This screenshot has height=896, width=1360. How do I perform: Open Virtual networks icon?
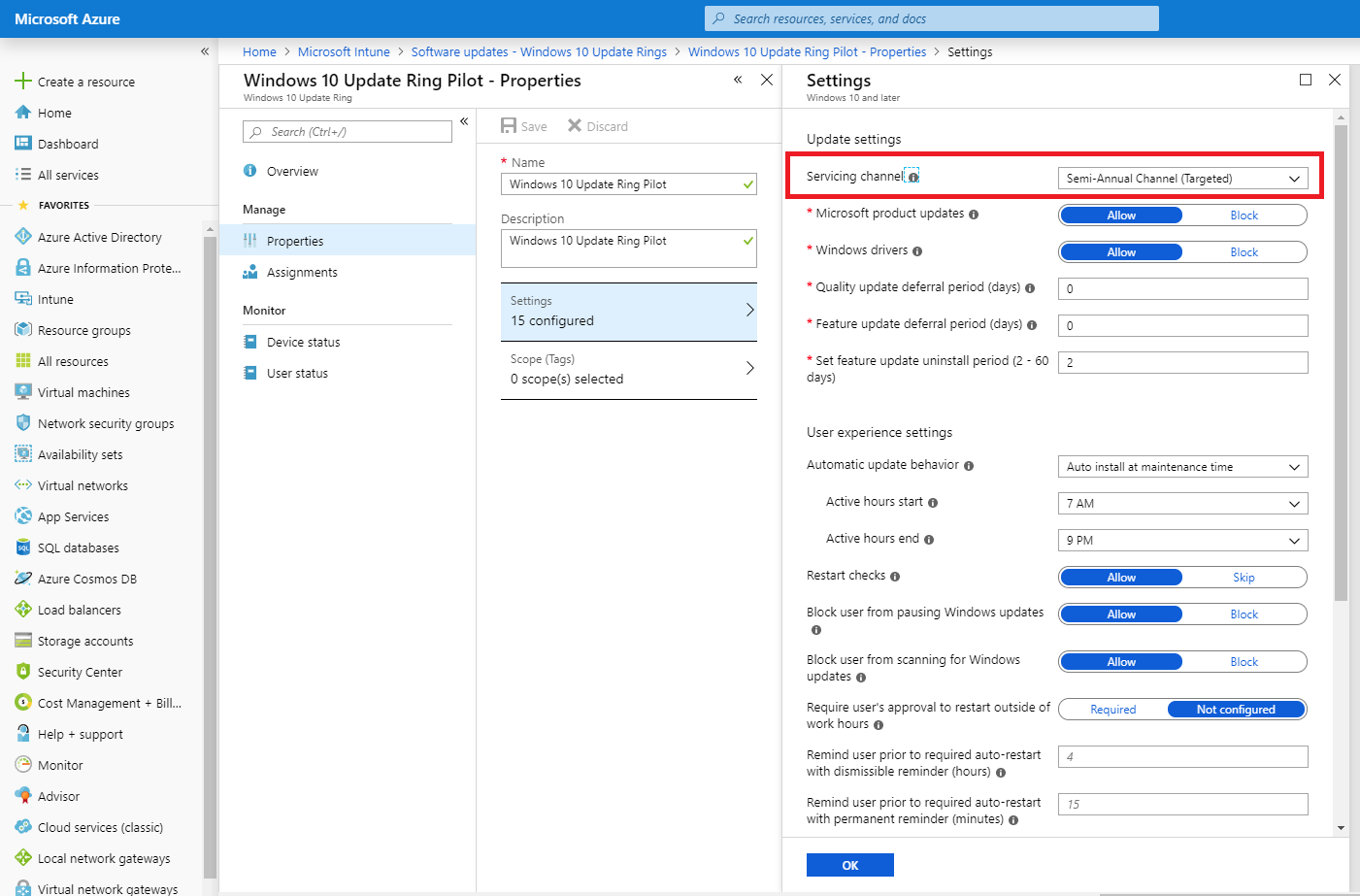tap(23, 485)
